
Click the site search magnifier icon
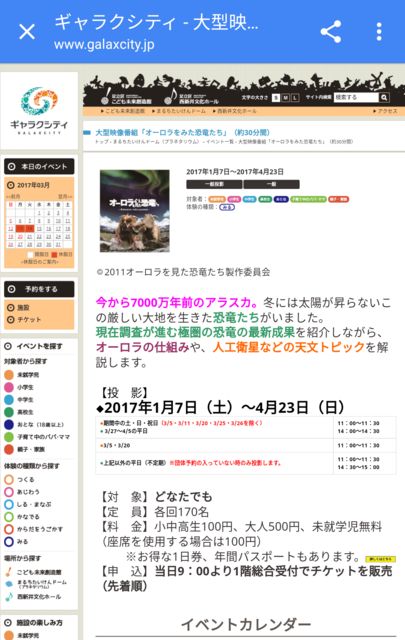click(x=384, y=98)
